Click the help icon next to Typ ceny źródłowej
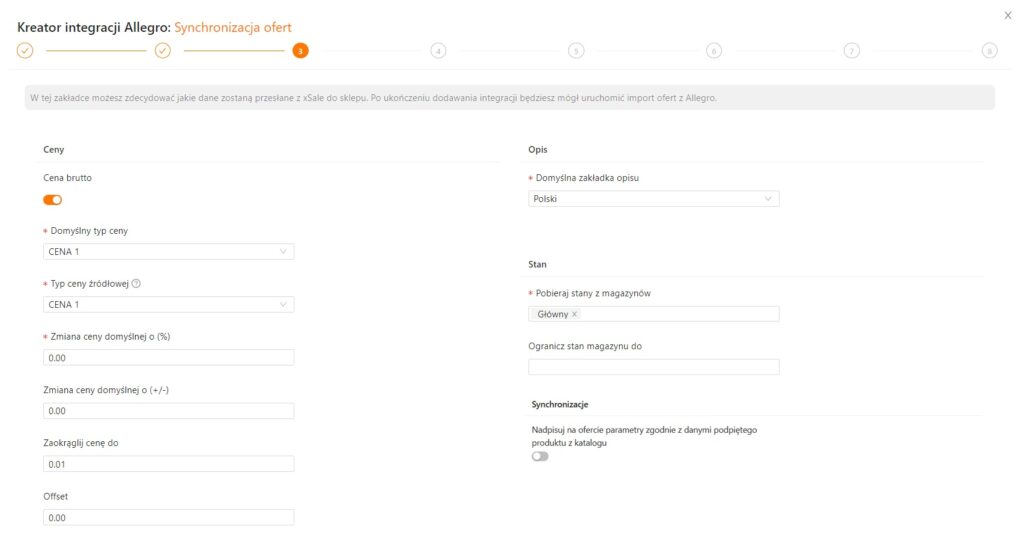Image resolution: width=1024 pixels, height=547 pixels. [136, 284]
